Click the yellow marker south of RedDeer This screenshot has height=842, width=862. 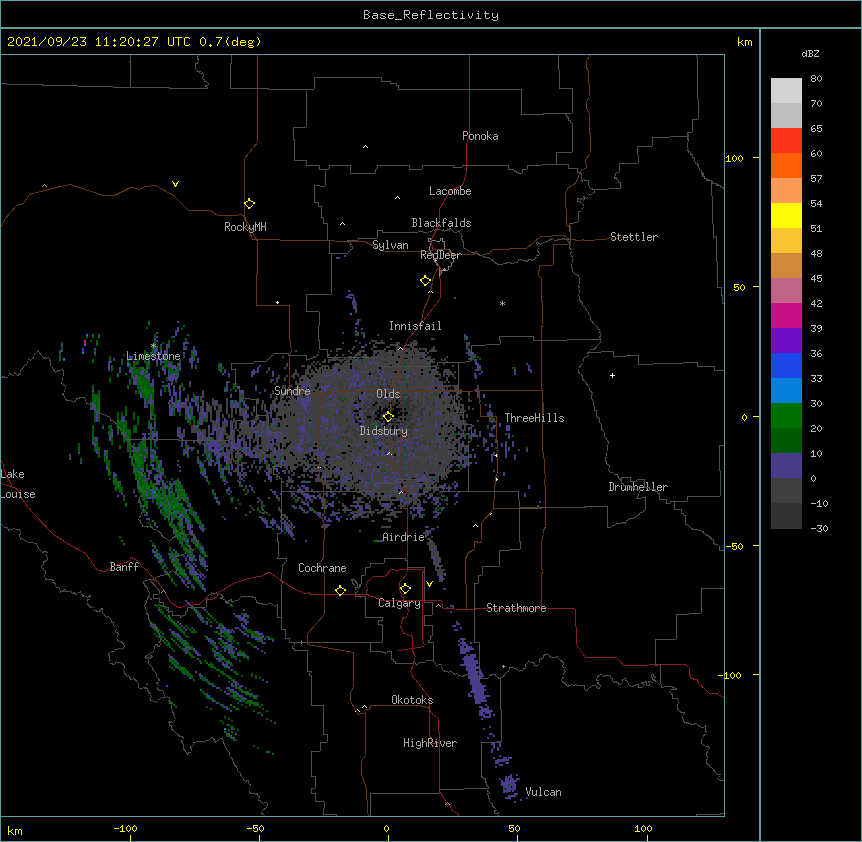[x=425, y=280]
